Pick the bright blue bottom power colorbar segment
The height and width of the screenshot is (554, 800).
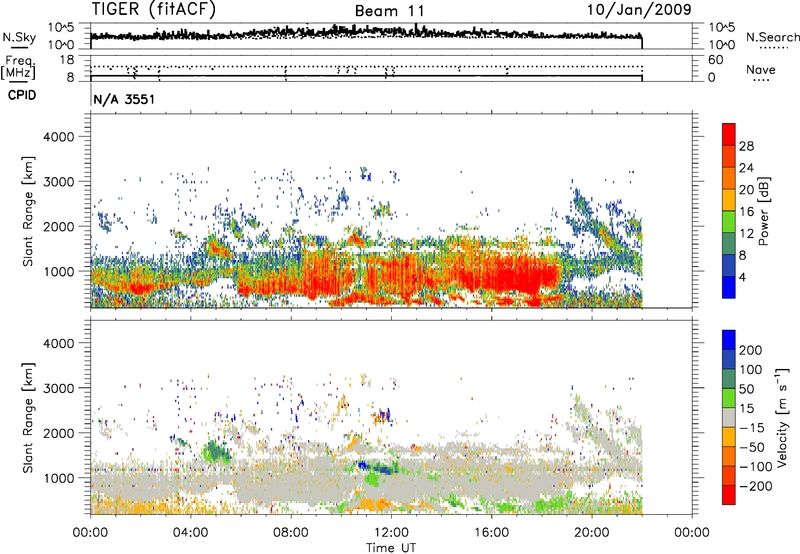pos(729,287)
